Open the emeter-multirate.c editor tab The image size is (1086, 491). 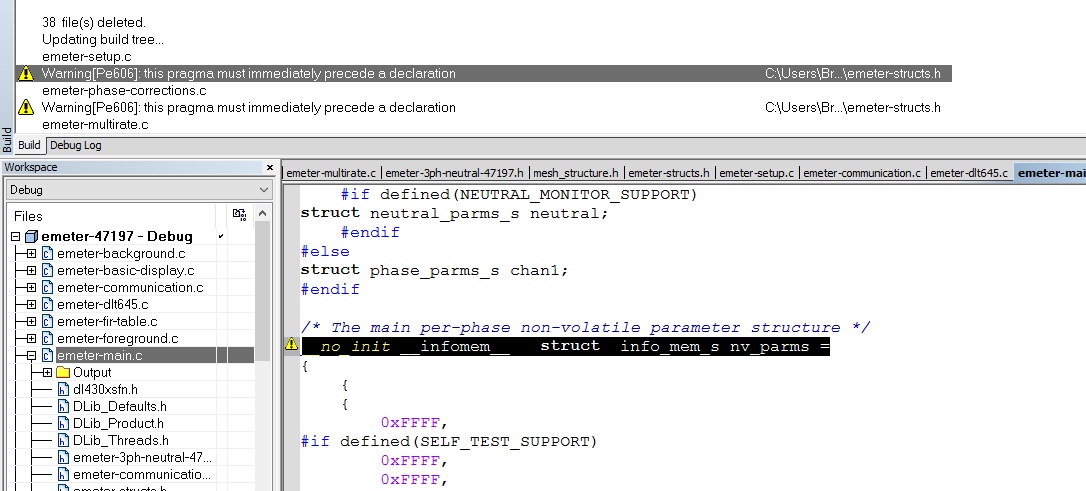tap(331, 173)
